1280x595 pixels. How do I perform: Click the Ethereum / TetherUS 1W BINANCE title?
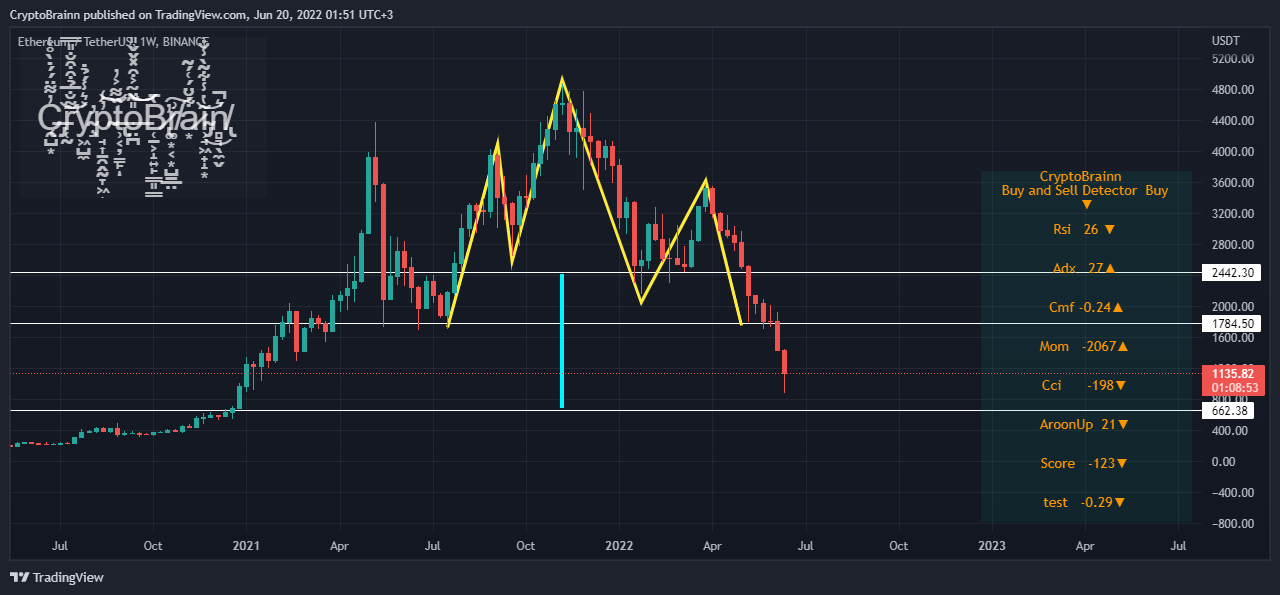click(x=114, y=42)
